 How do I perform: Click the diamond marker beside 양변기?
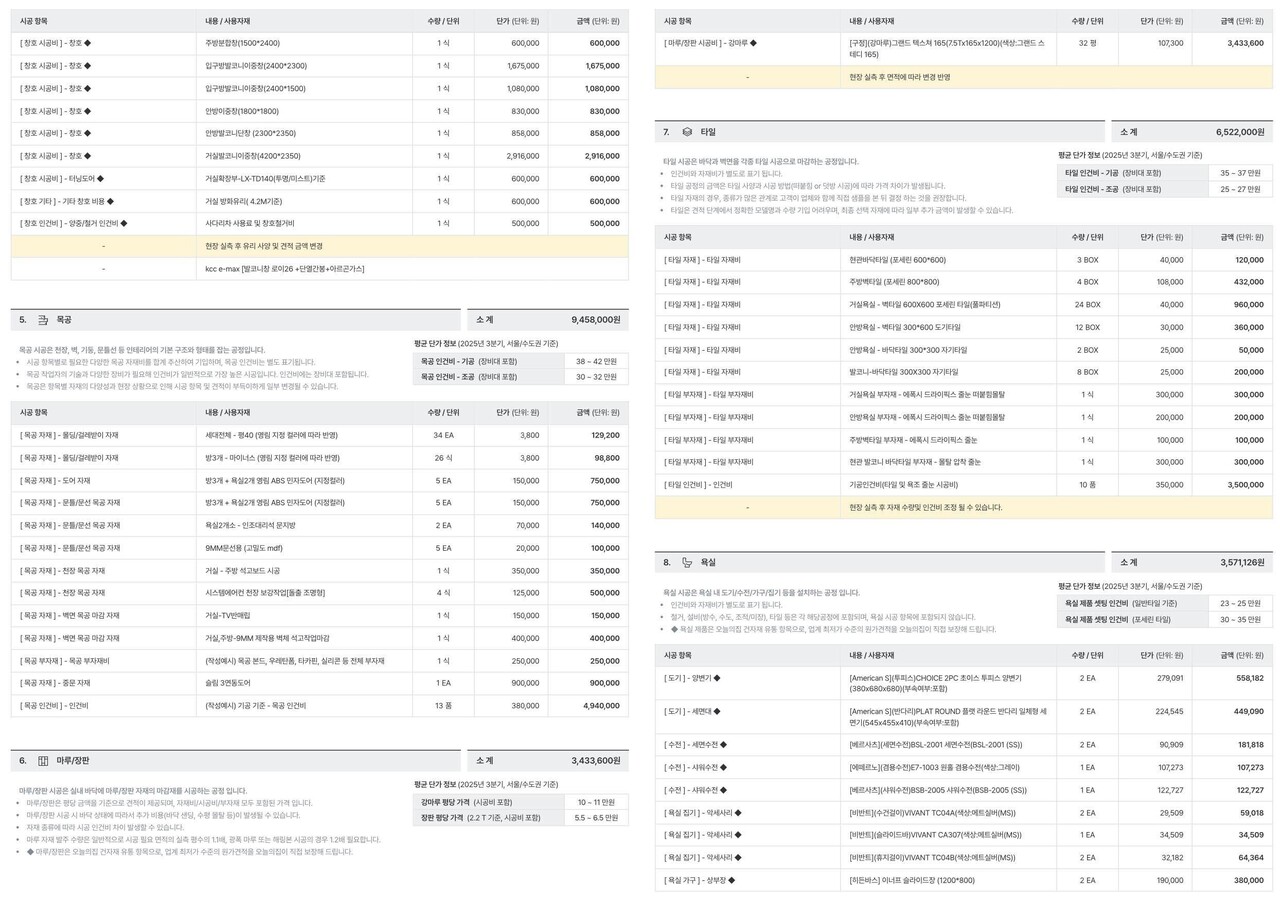coord(718,678)
